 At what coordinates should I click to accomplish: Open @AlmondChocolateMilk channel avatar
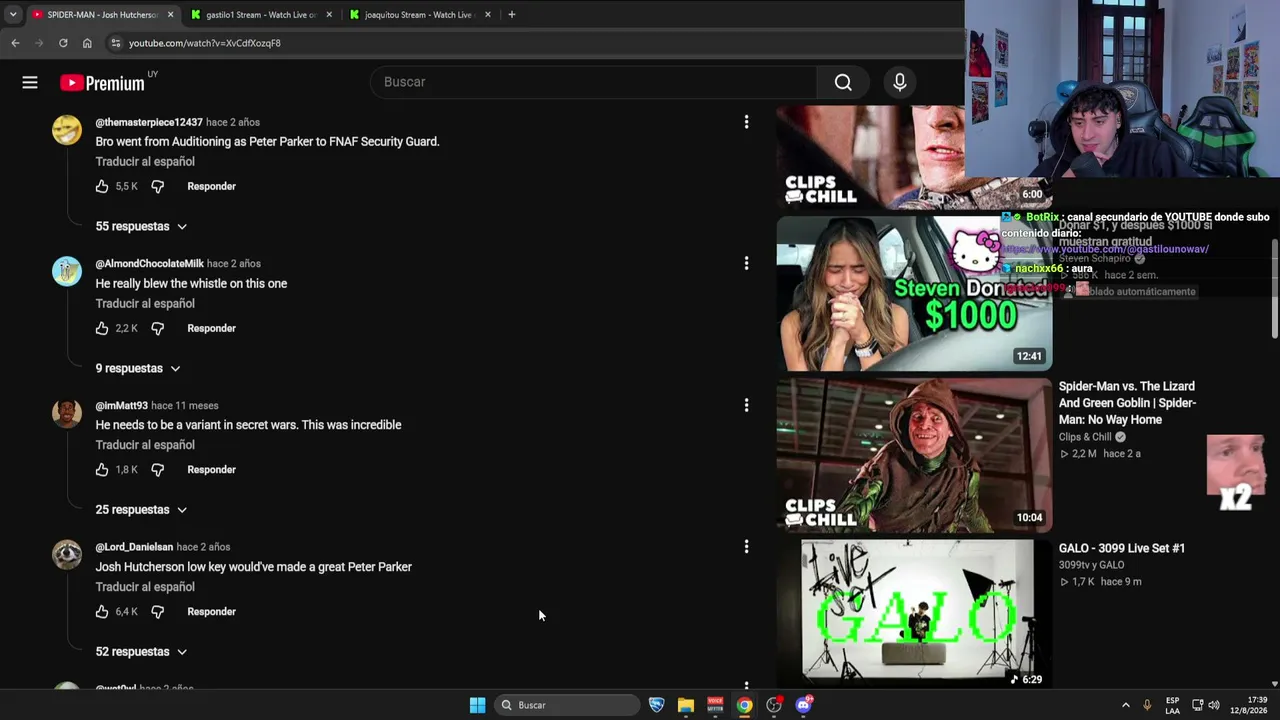tap(67, 271)
